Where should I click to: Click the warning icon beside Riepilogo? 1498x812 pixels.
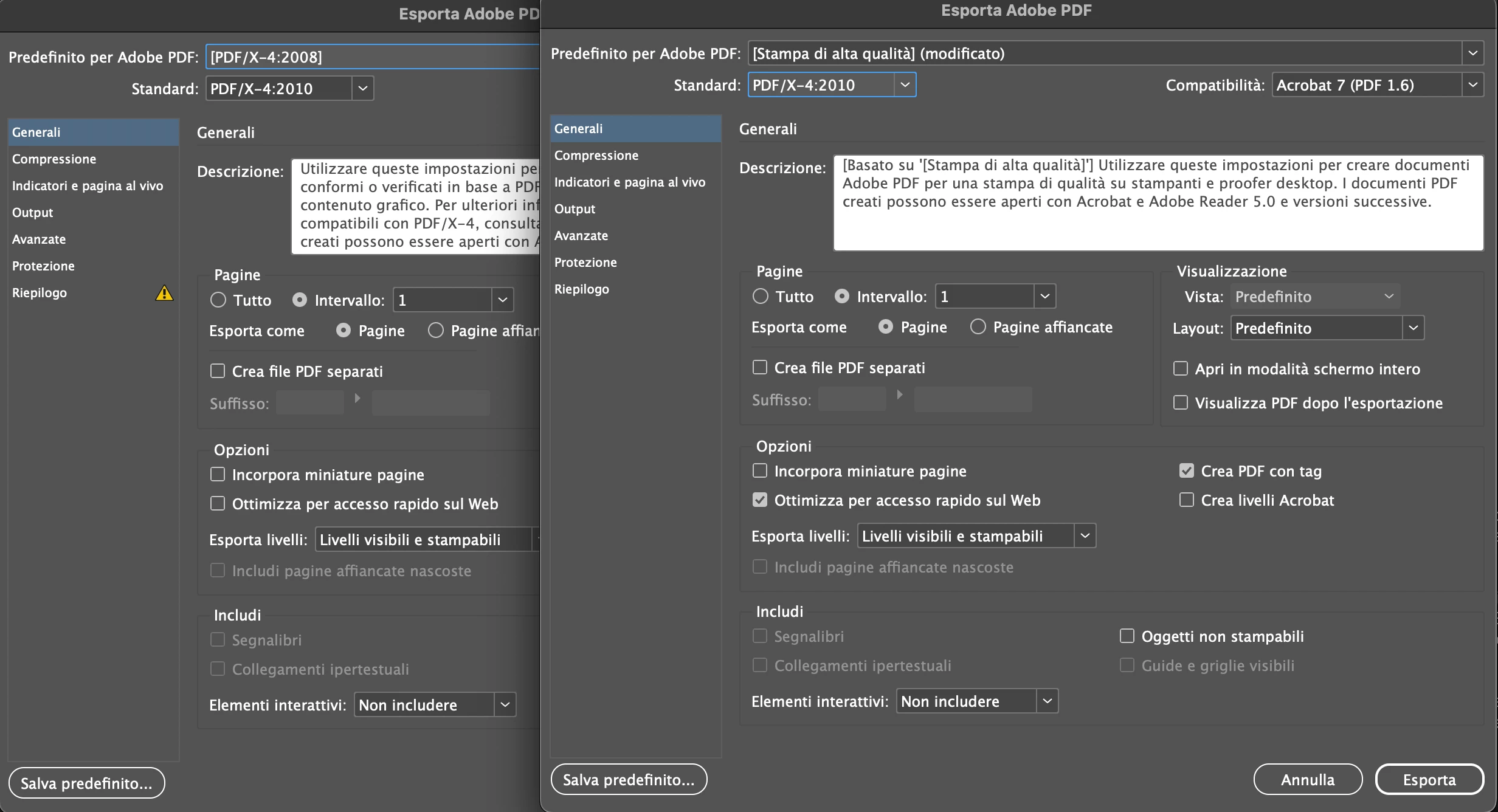tap(164, 293)
